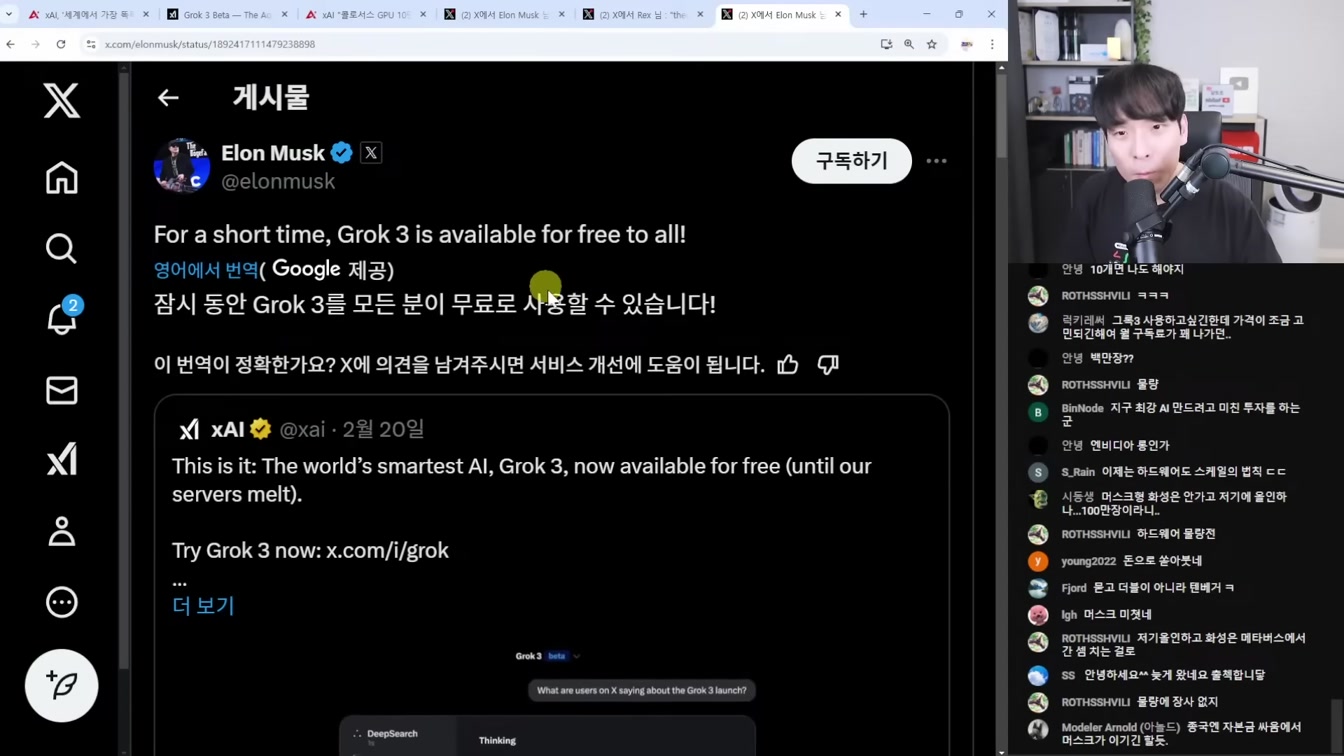
Task: Click '영어에서 번역' translation link
Action: point(206,270)
